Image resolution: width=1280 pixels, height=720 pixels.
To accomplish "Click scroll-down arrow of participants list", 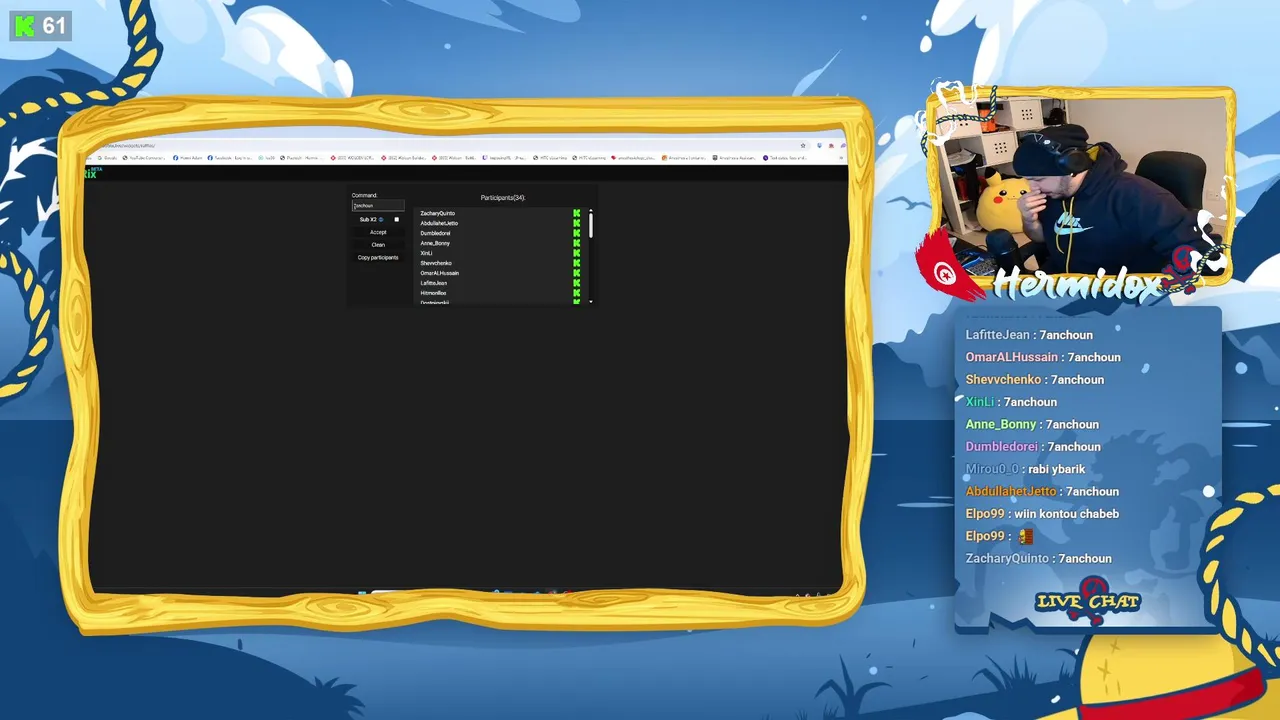I will click(591, 301).
